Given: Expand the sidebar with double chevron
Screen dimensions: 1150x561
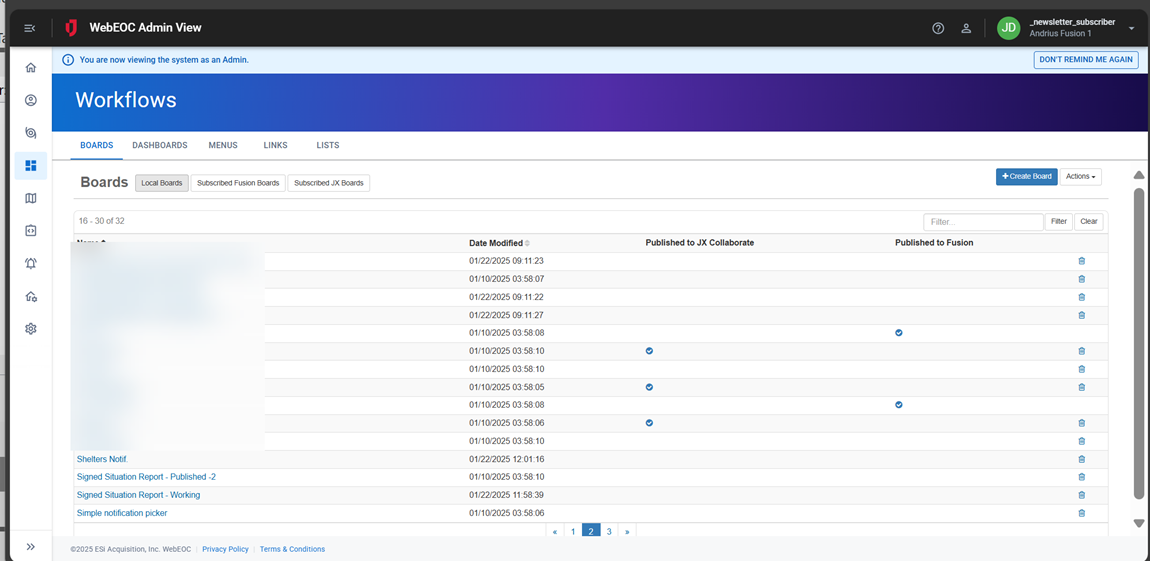Looking at the screenshot, I should [x=31, y=547].
